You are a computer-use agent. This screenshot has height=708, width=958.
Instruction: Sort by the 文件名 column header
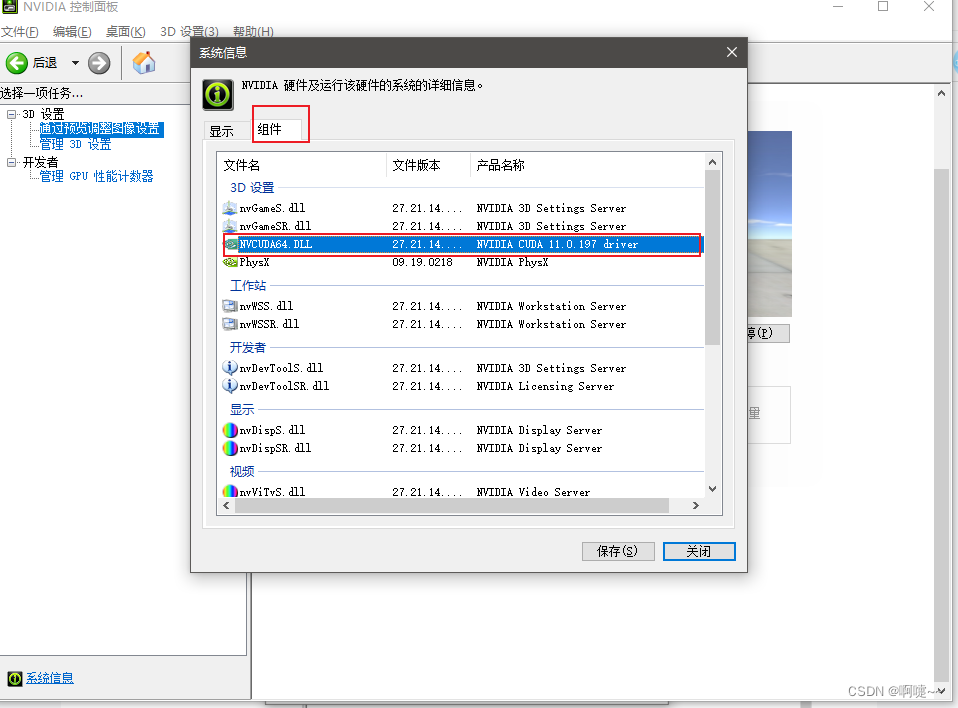[x=302, y=166]
